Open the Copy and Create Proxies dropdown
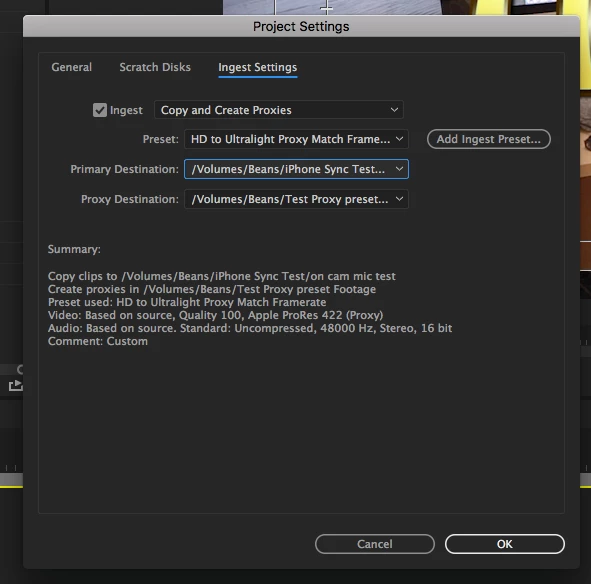Viewport: 591px width, 584px height. (x=279, y=110)
